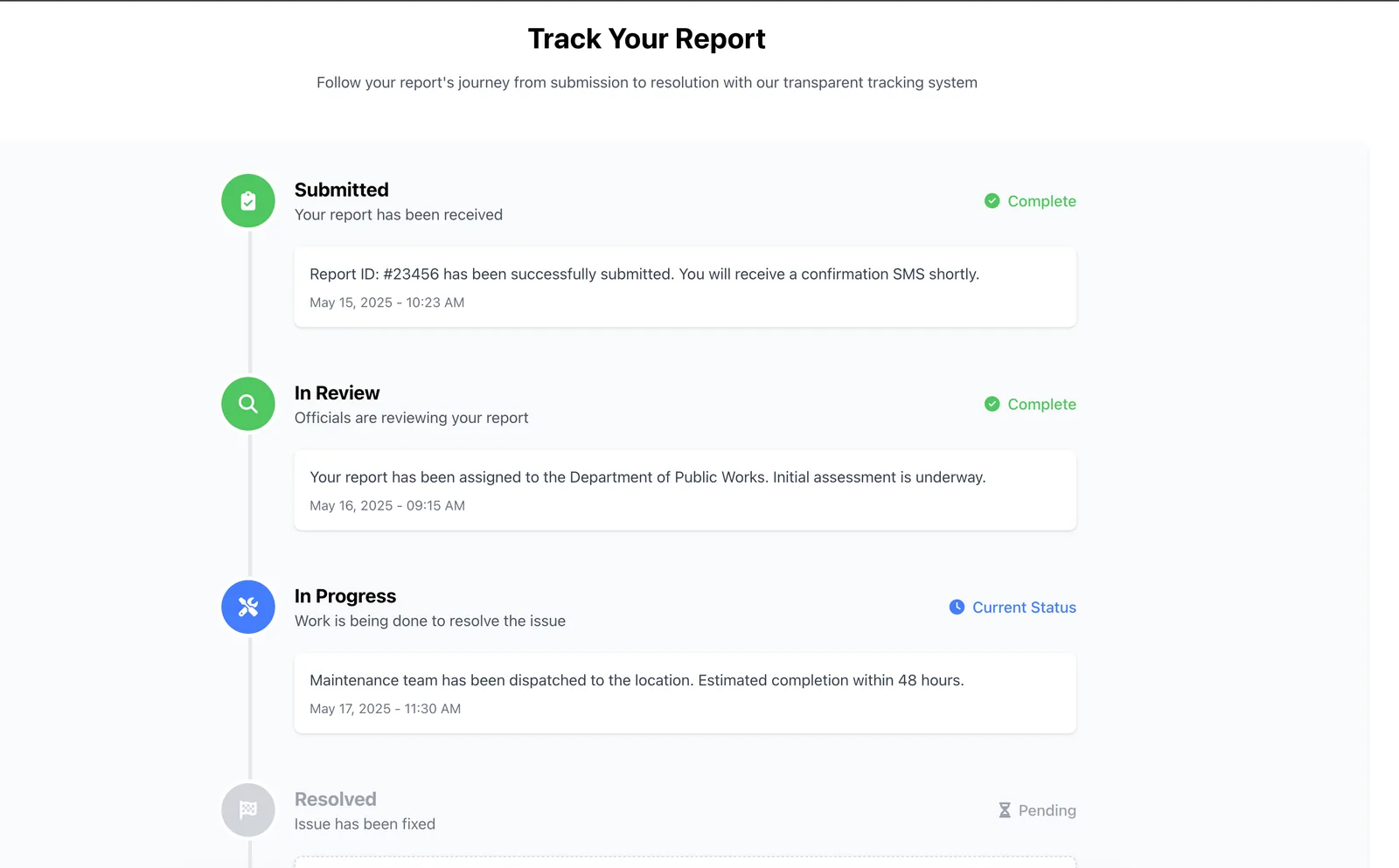Open the Maintenance team dispatched card
Screen dimensions: 1399x868
click(686, 693)
